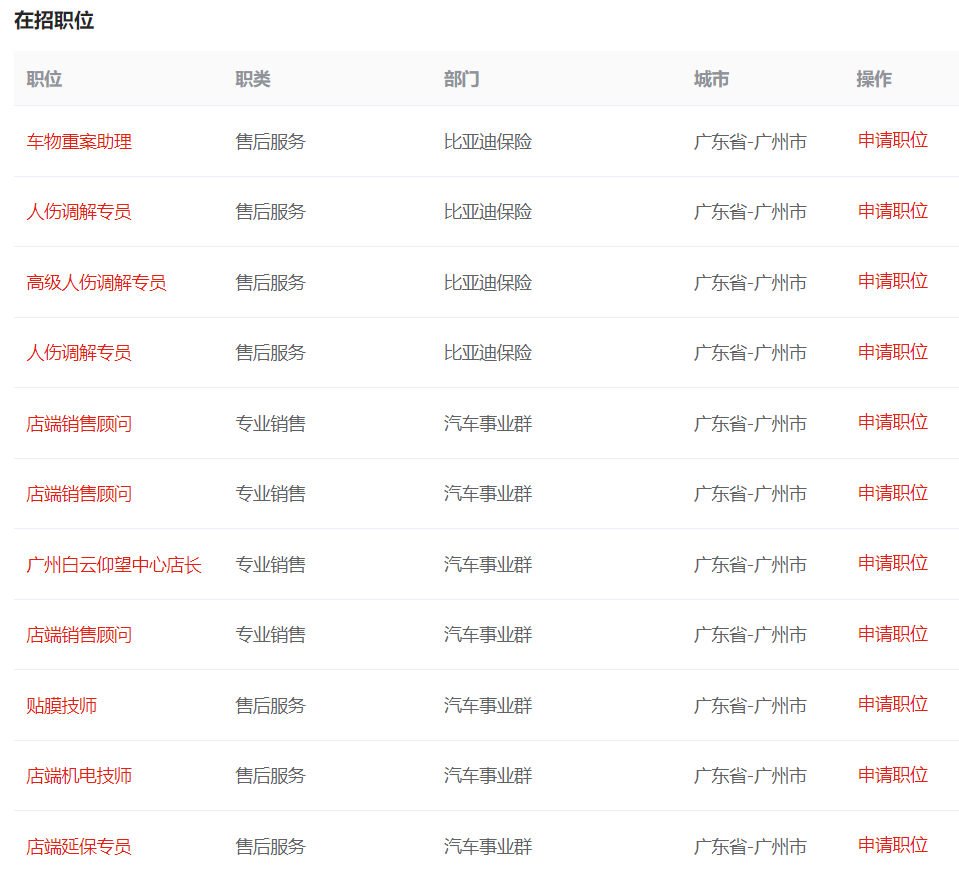Select 广东省-广州市 in the 贴膜技师 row
959x870 pixels.
pyautogui.click(x=750, y=706)
